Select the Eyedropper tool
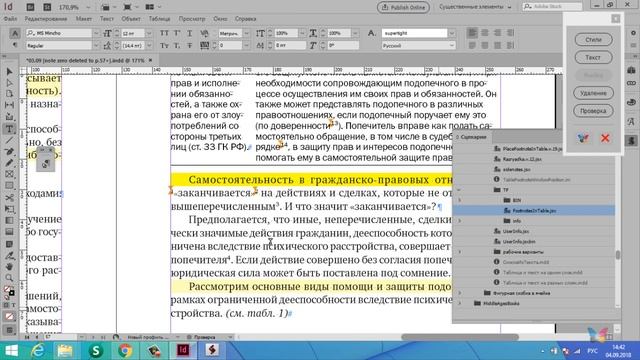This screenshot has height=360, width=640. (x=9, y=255)
